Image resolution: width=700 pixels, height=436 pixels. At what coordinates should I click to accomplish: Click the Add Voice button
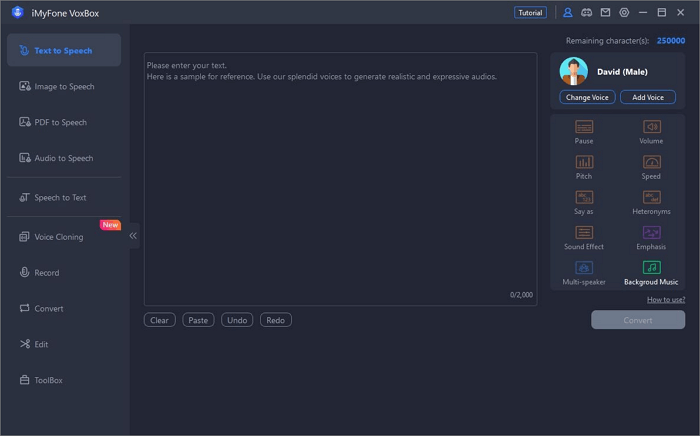coord(647,97)
